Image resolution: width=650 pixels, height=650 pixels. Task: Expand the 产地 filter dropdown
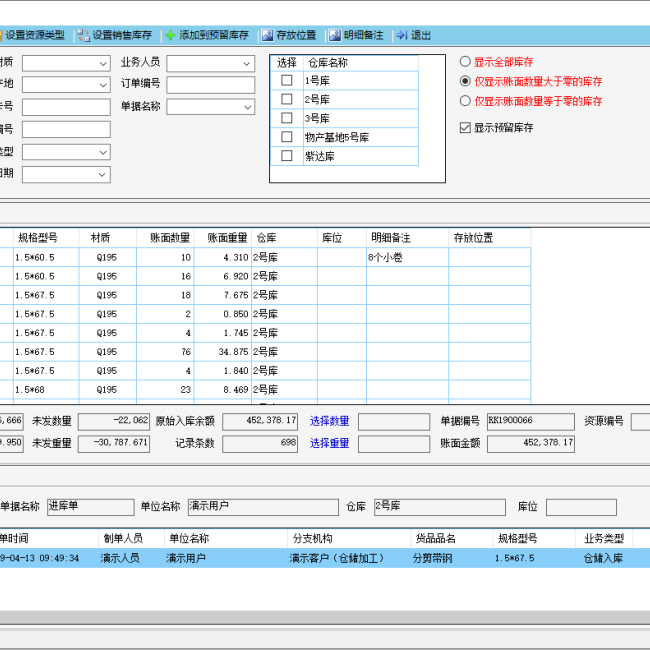pos(103,85)
